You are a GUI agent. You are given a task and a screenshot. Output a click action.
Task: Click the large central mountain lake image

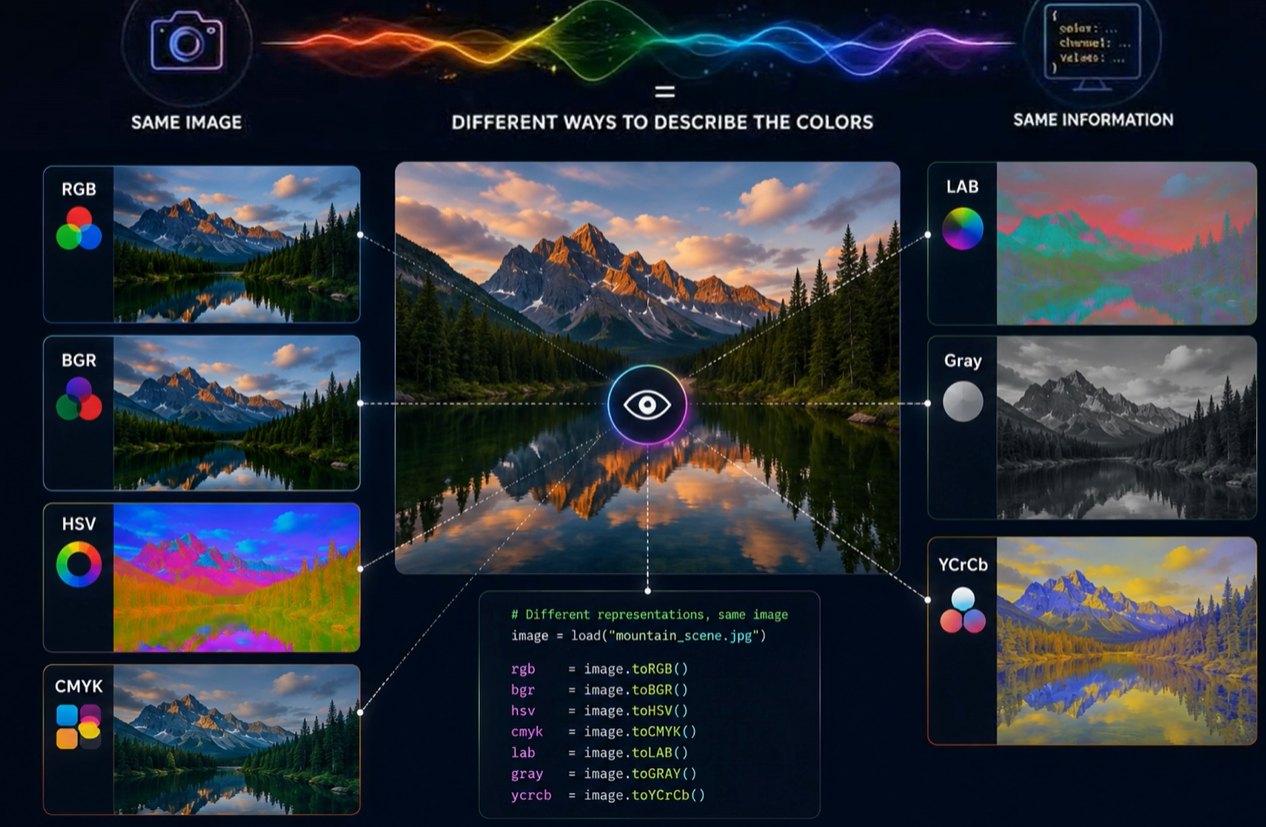pyautogui.click(x=647, y=367)
